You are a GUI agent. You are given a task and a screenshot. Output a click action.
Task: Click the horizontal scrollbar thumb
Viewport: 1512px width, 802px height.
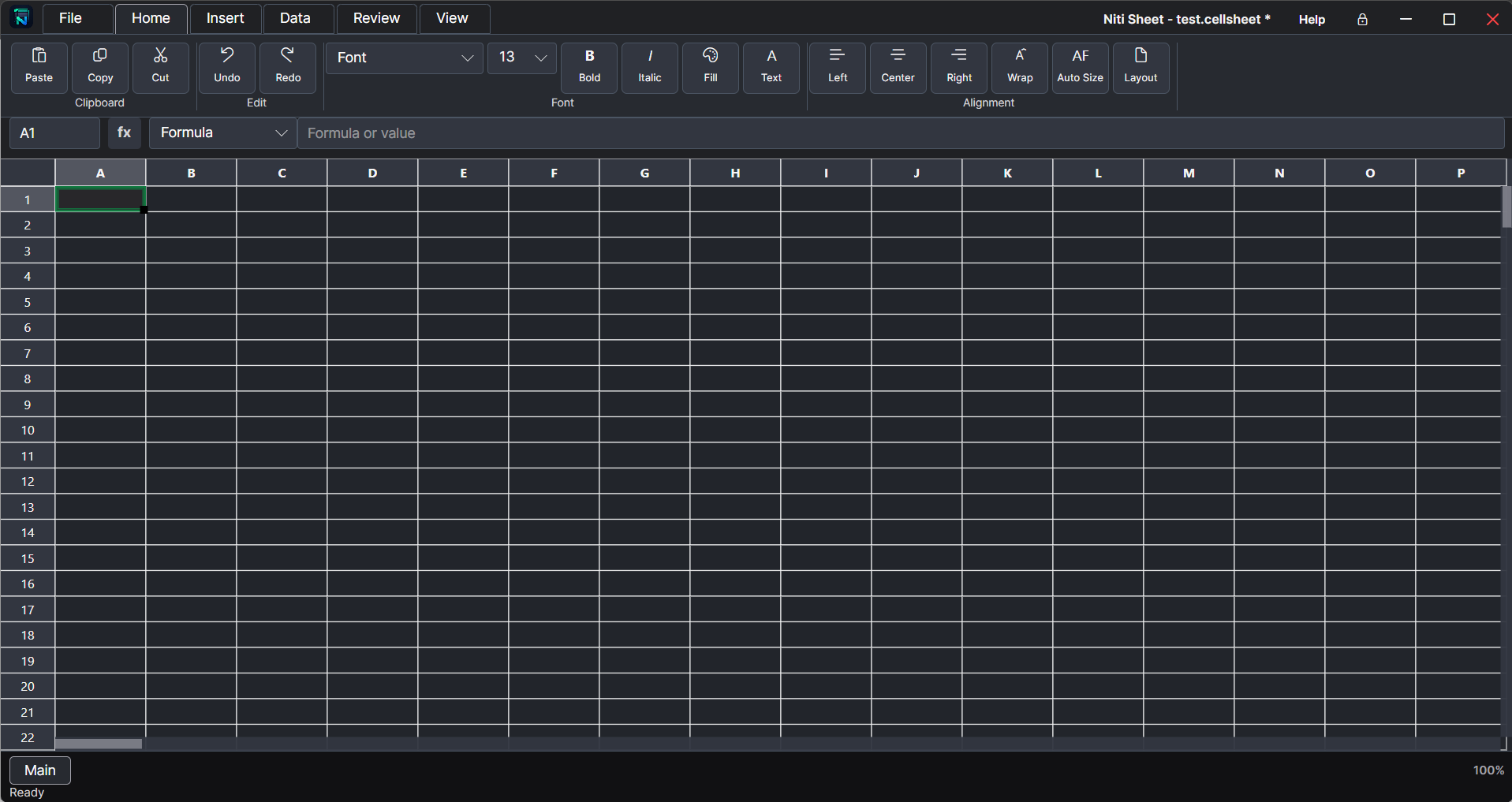point(99,744)
